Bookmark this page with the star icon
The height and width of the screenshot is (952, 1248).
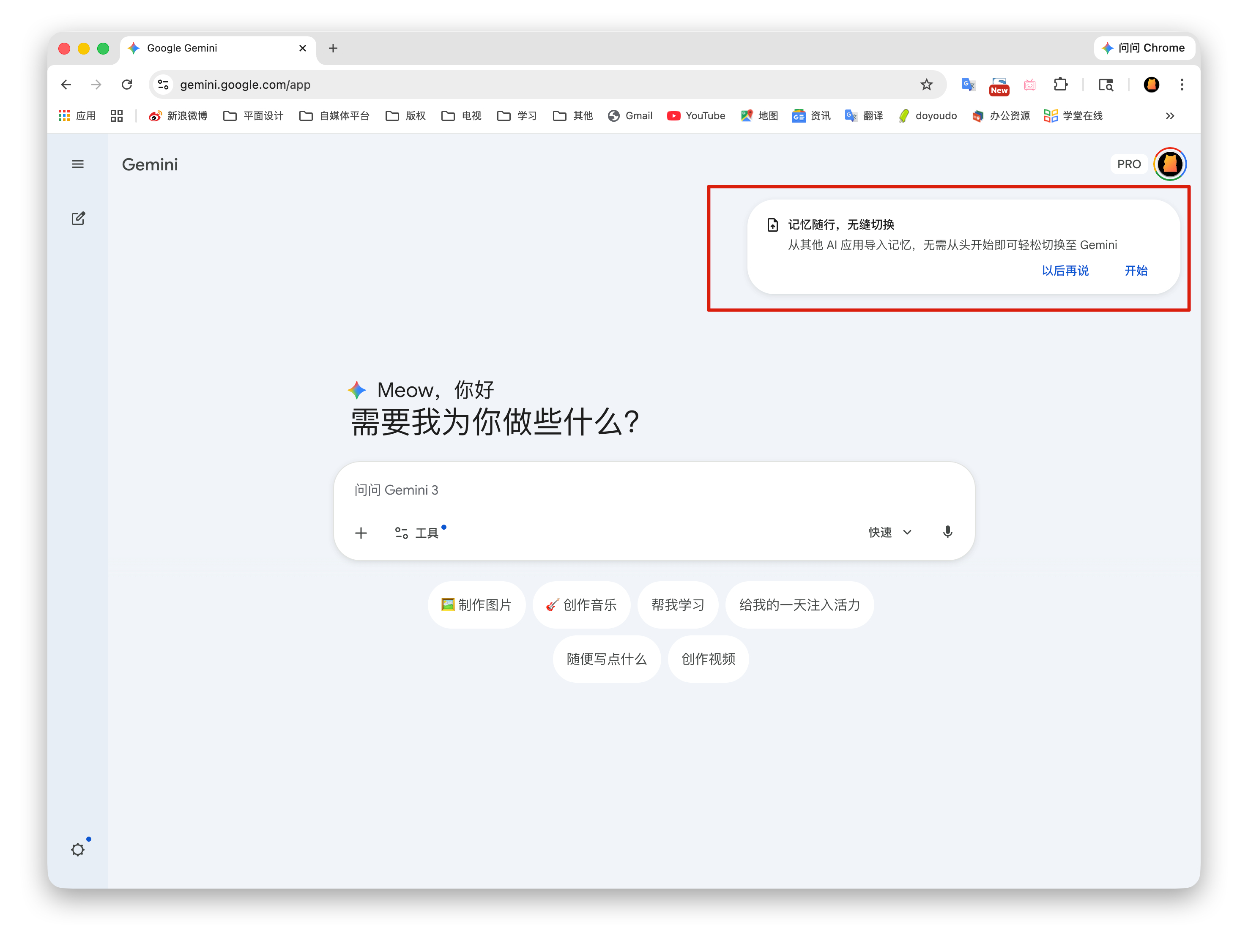pyautogui.click(x=926, y=85)
